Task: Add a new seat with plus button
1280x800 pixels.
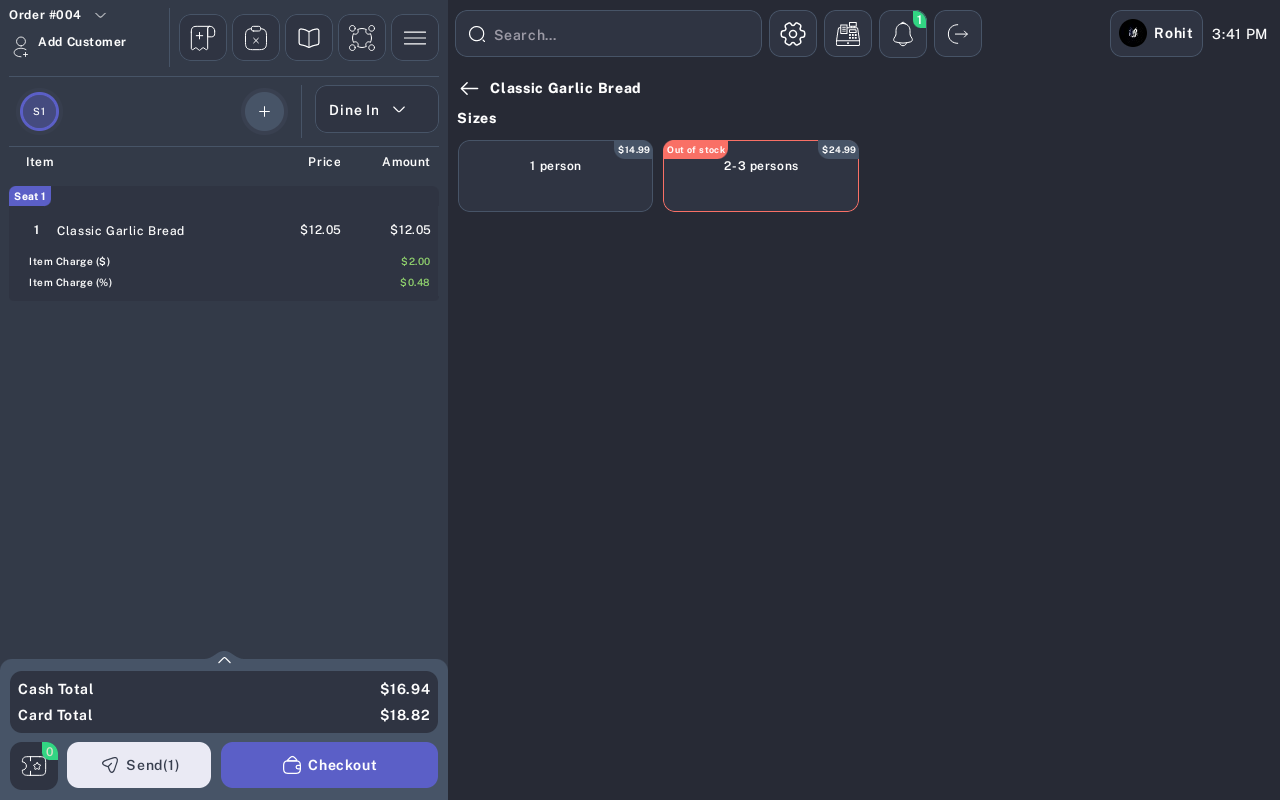Action: [264, 111]
